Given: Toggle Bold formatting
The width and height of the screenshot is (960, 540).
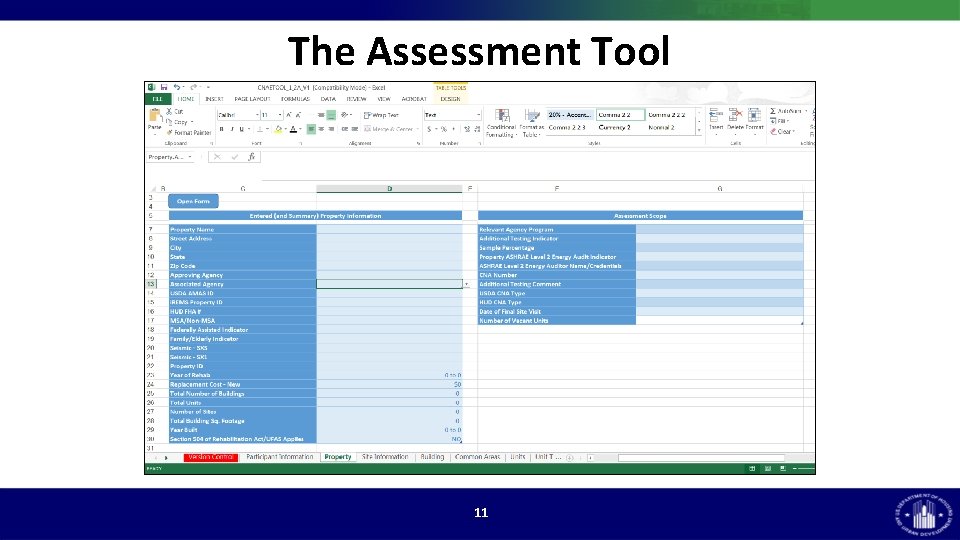Looking at the screenshot, I should coord(222,129).
